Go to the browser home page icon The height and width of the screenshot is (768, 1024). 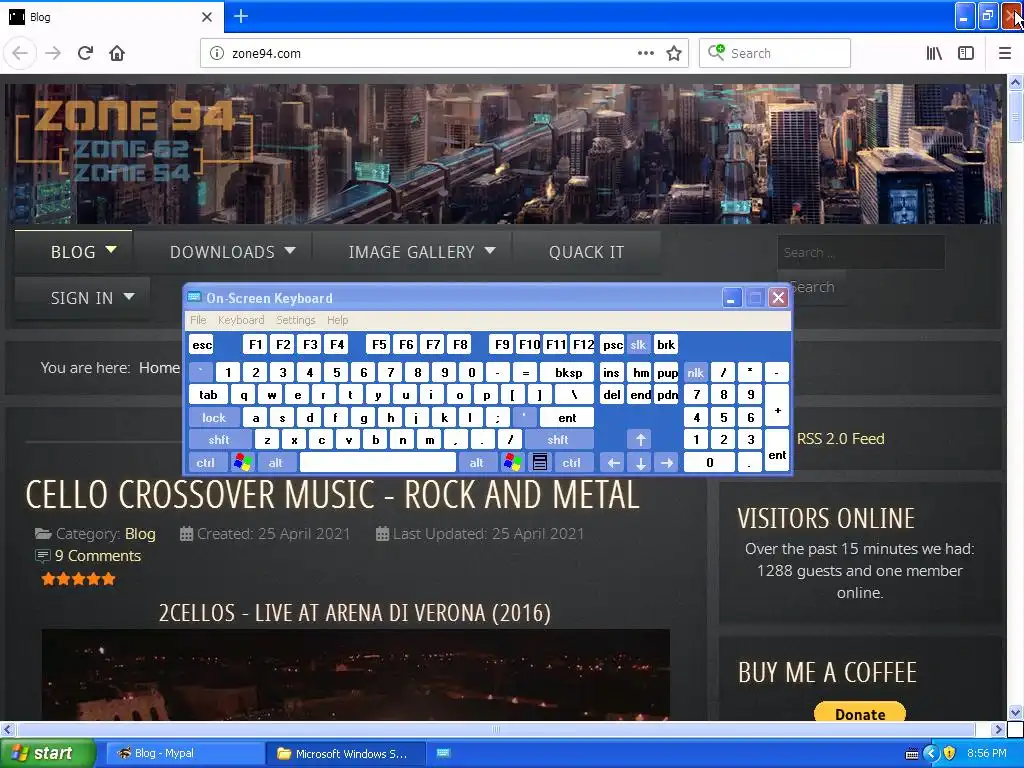point(117,53)
